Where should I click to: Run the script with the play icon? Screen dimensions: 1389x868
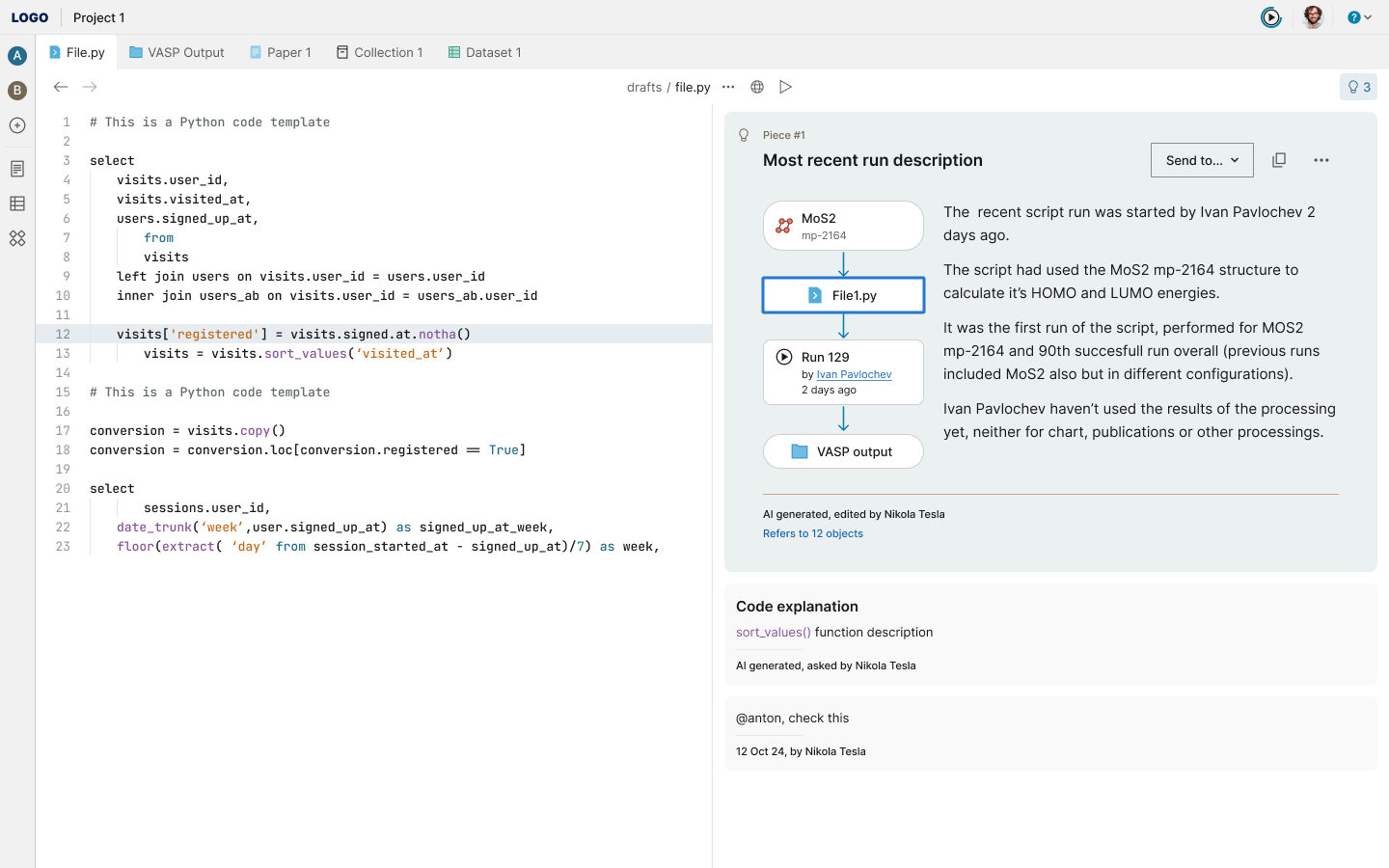[x=786, y=87]
